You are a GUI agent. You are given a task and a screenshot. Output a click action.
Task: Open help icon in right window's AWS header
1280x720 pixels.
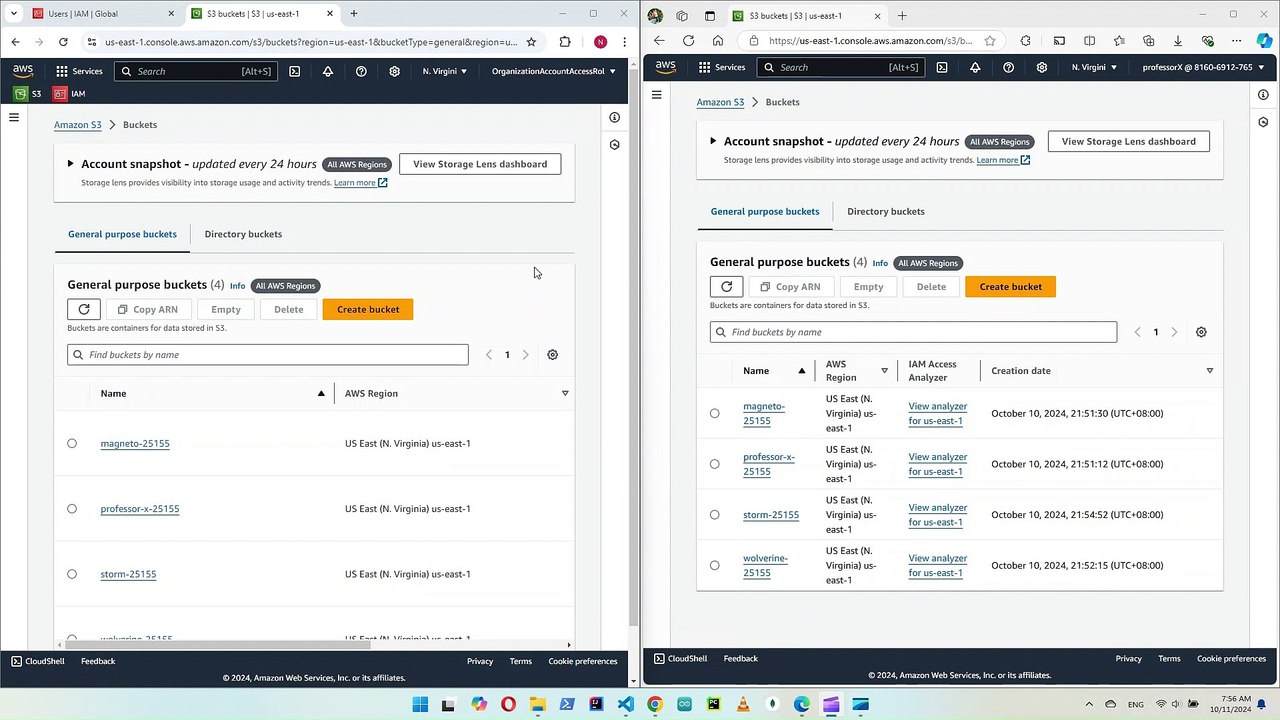(x=1008, y=67)
